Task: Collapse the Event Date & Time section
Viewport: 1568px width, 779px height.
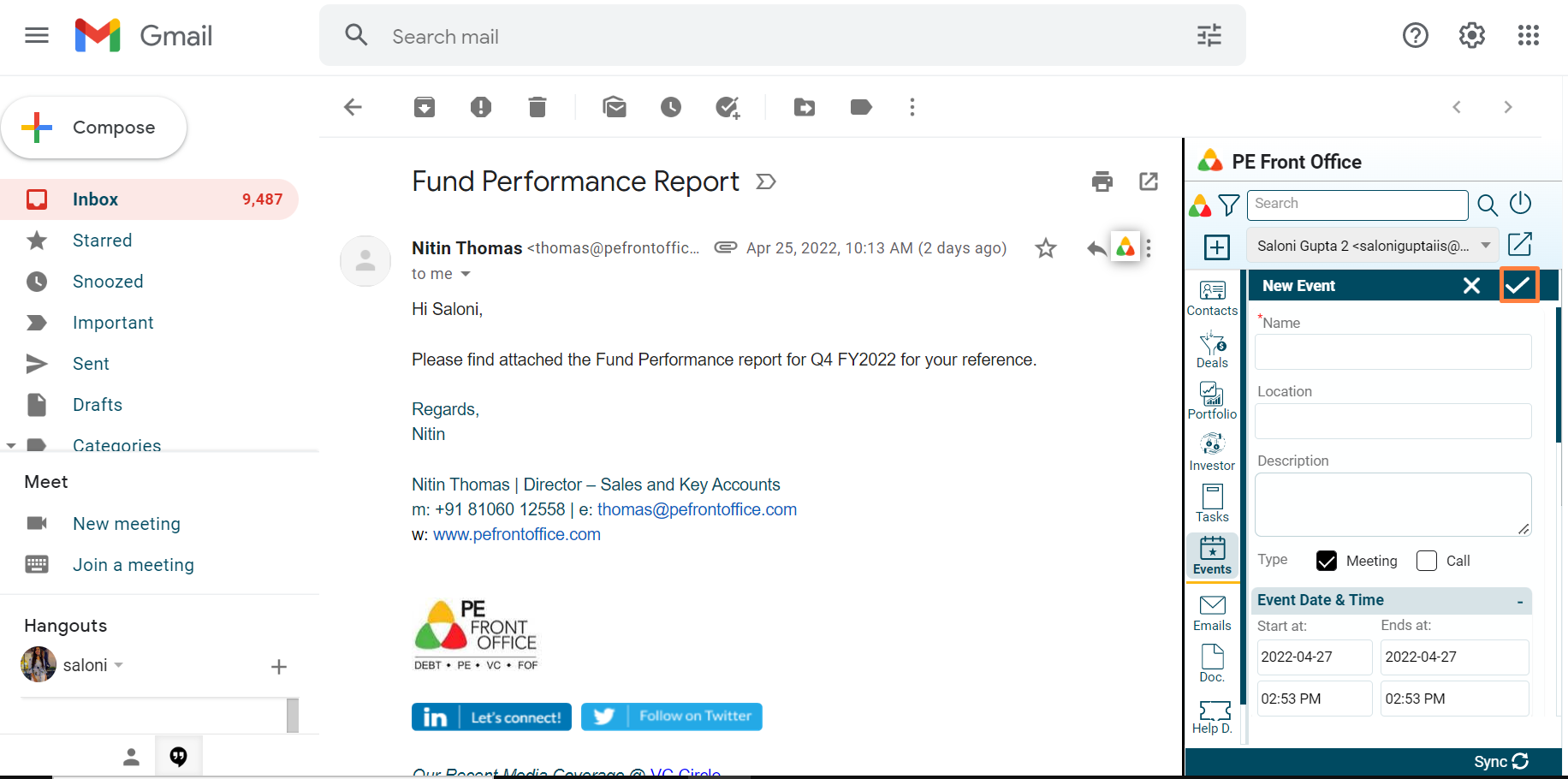Action: [1519, 601]
